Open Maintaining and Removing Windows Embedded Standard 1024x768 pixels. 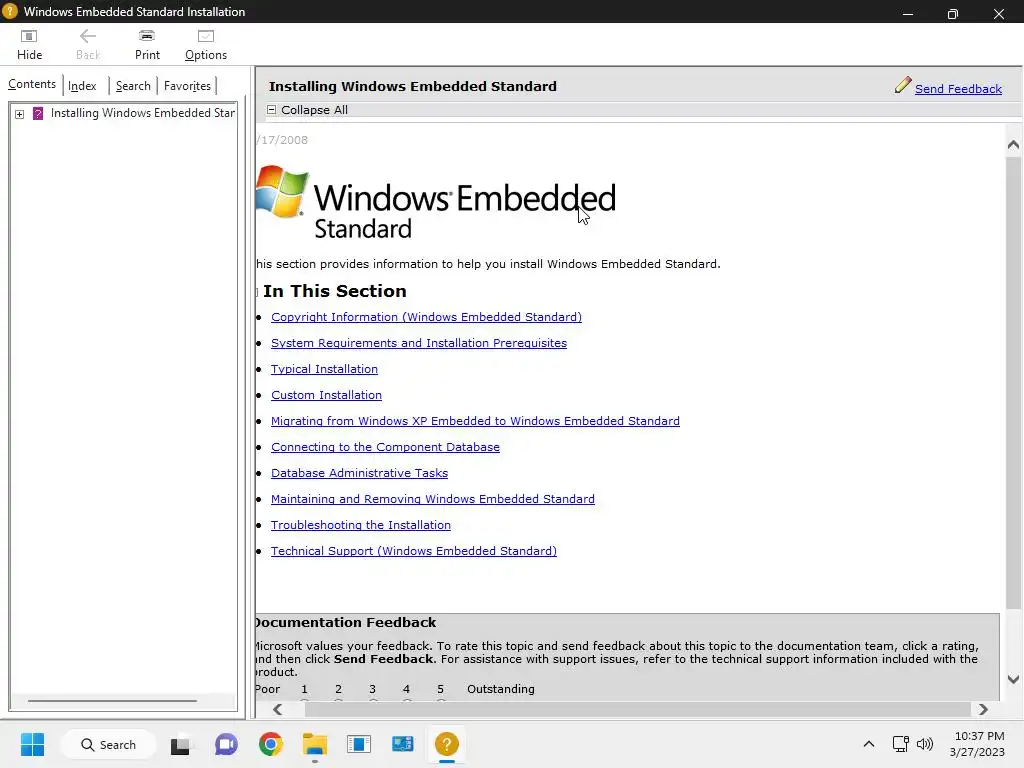point(433,499)
